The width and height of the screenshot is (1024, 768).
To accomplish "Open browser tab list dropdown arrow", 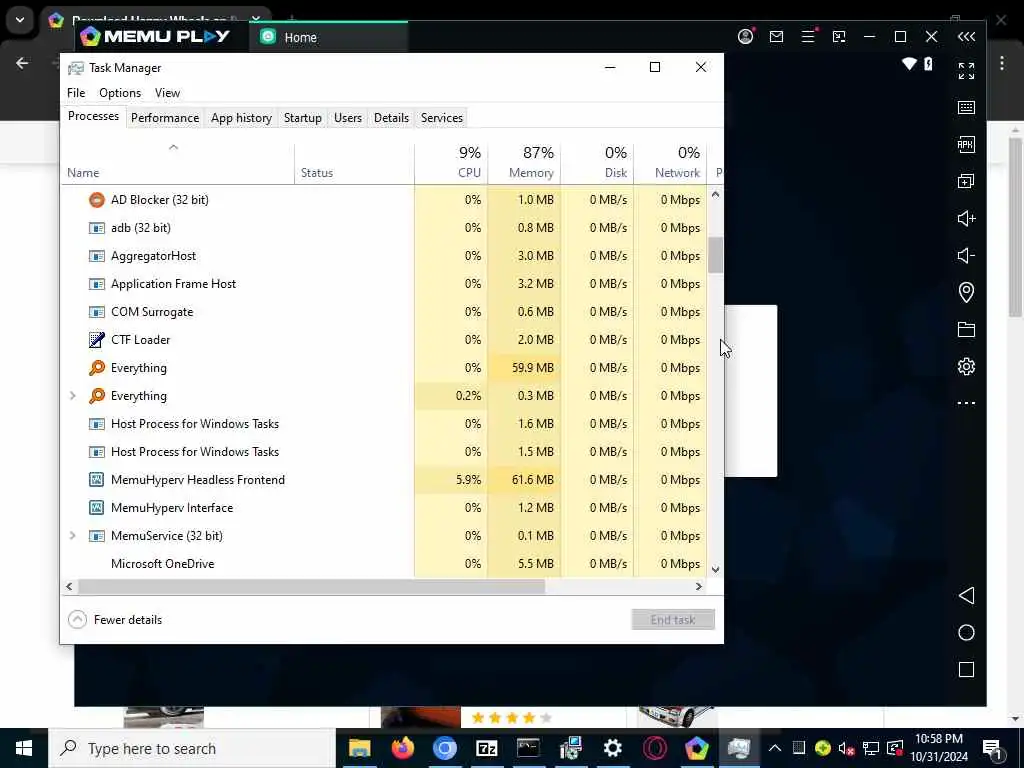I will point(20,20).
